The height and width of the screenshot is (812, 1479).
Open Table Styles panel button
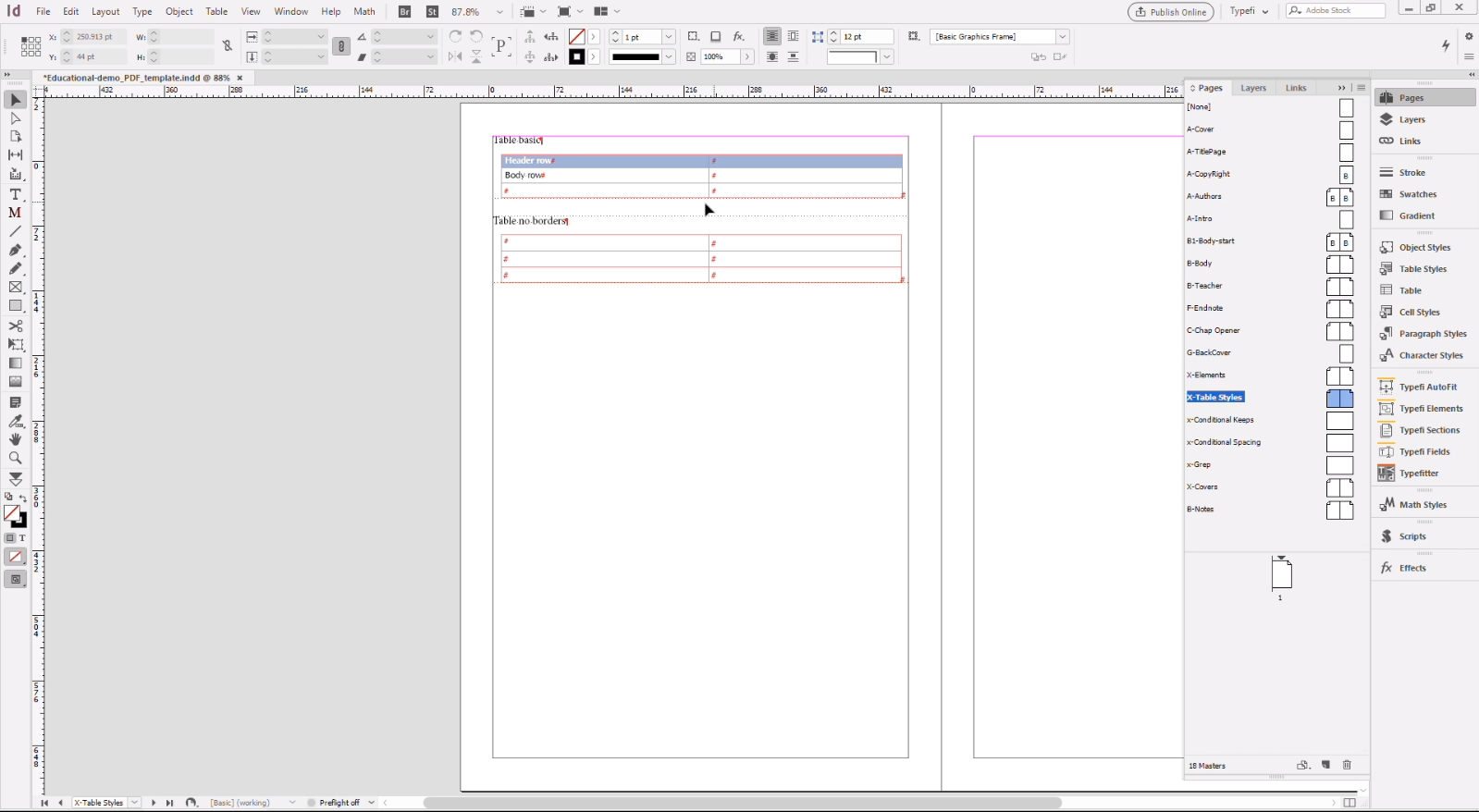point(1422,269)
